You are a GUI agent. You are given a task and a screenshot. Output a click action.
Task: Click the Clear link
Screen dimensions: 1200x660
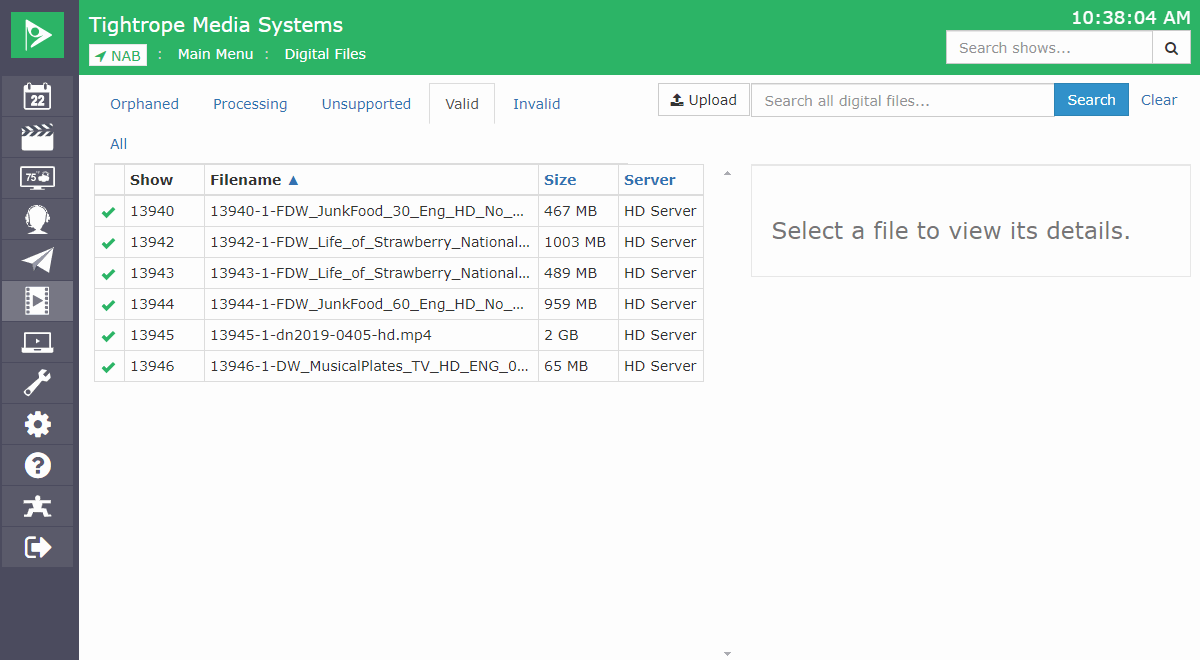[x=1159, y=100]
